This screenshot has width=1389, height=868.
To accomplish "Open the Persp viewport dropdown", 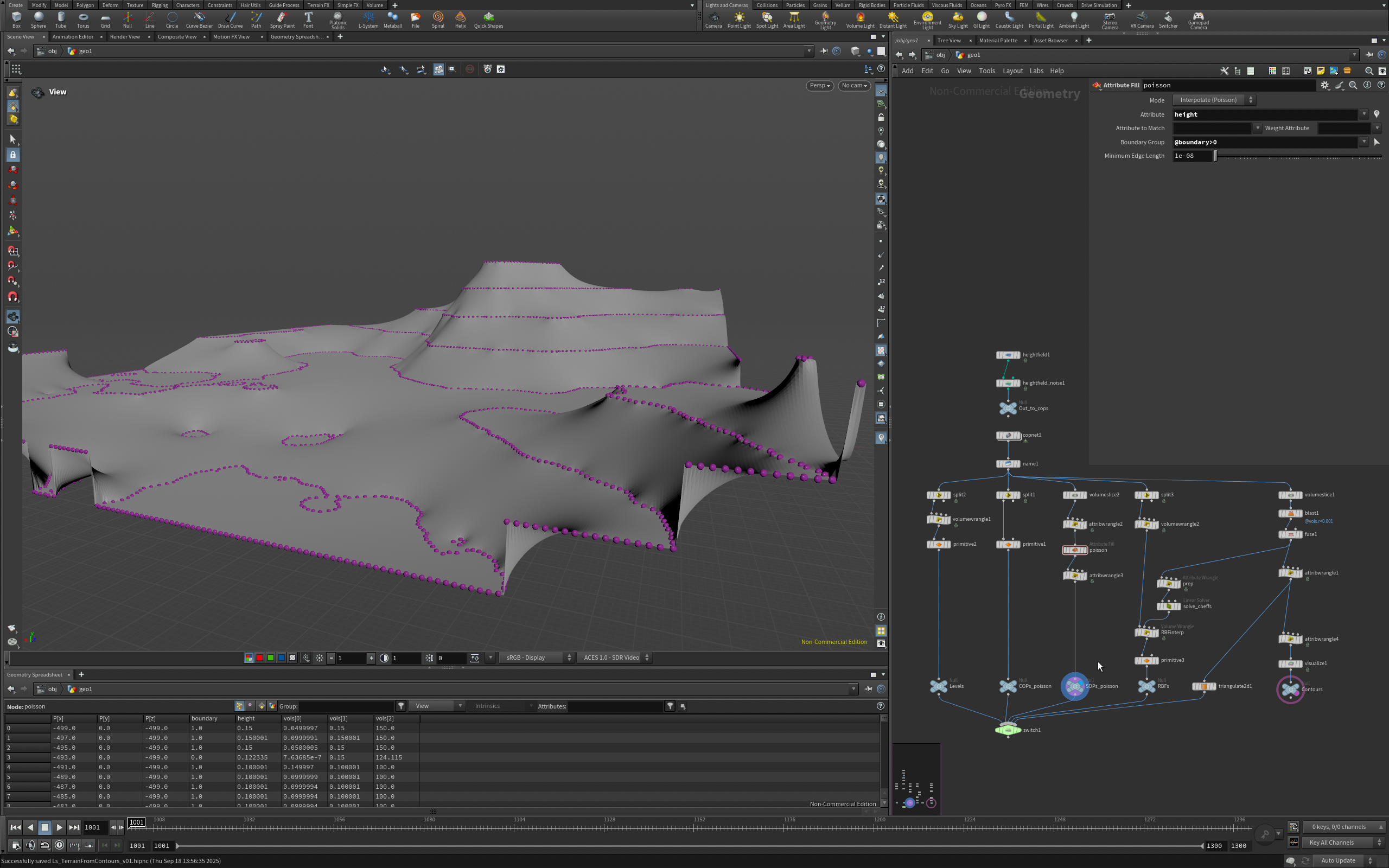I will 819,86.
